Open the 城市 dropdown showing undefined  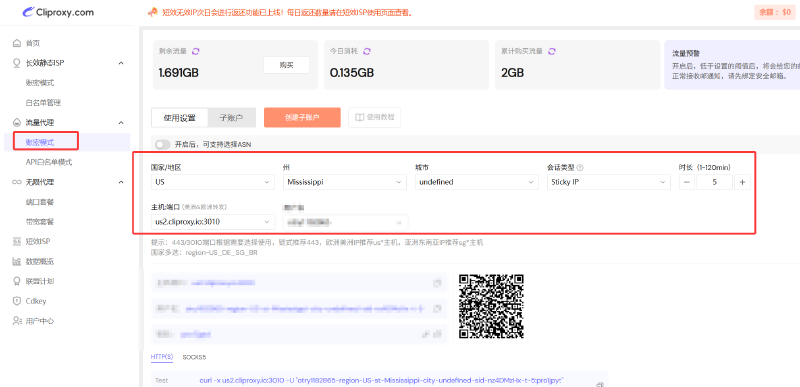pos(477,182)
